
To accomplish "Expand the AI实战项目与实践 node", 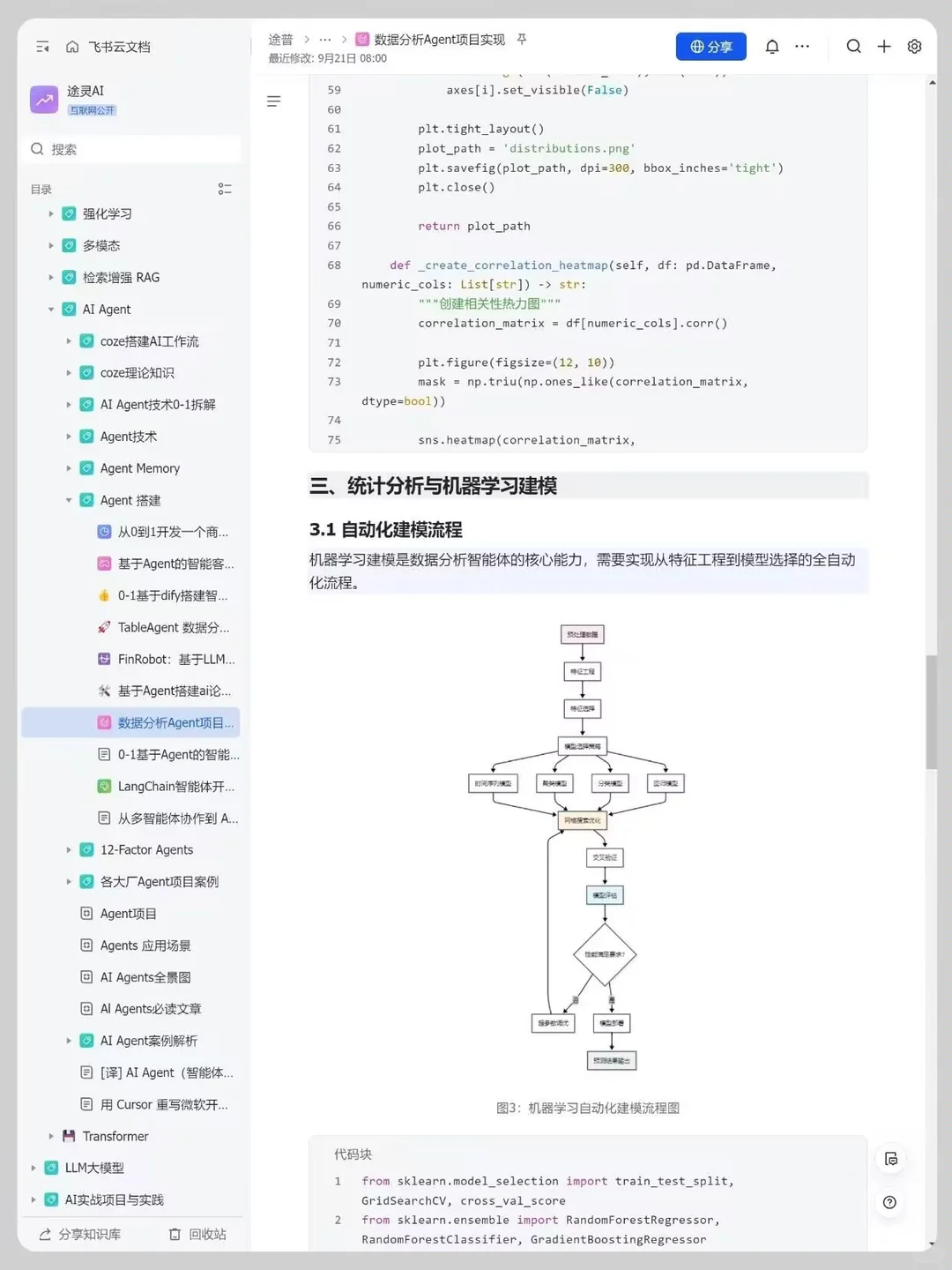I will coord(33,1199).
